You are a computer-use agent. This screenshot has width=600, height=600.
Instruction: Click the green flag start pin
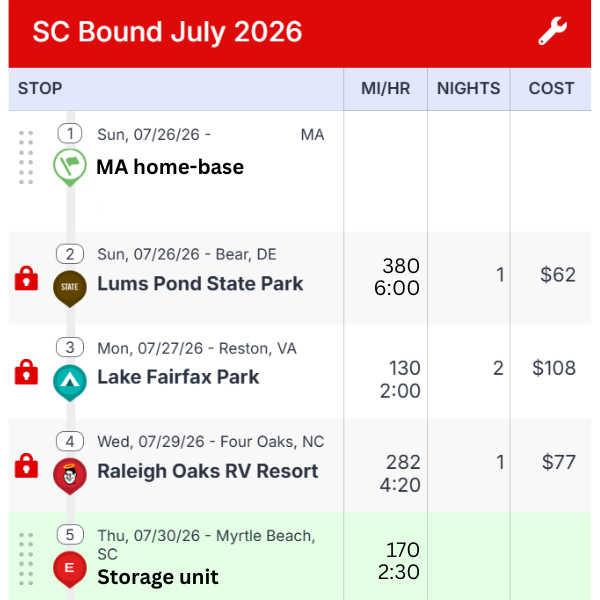(70, 167)
